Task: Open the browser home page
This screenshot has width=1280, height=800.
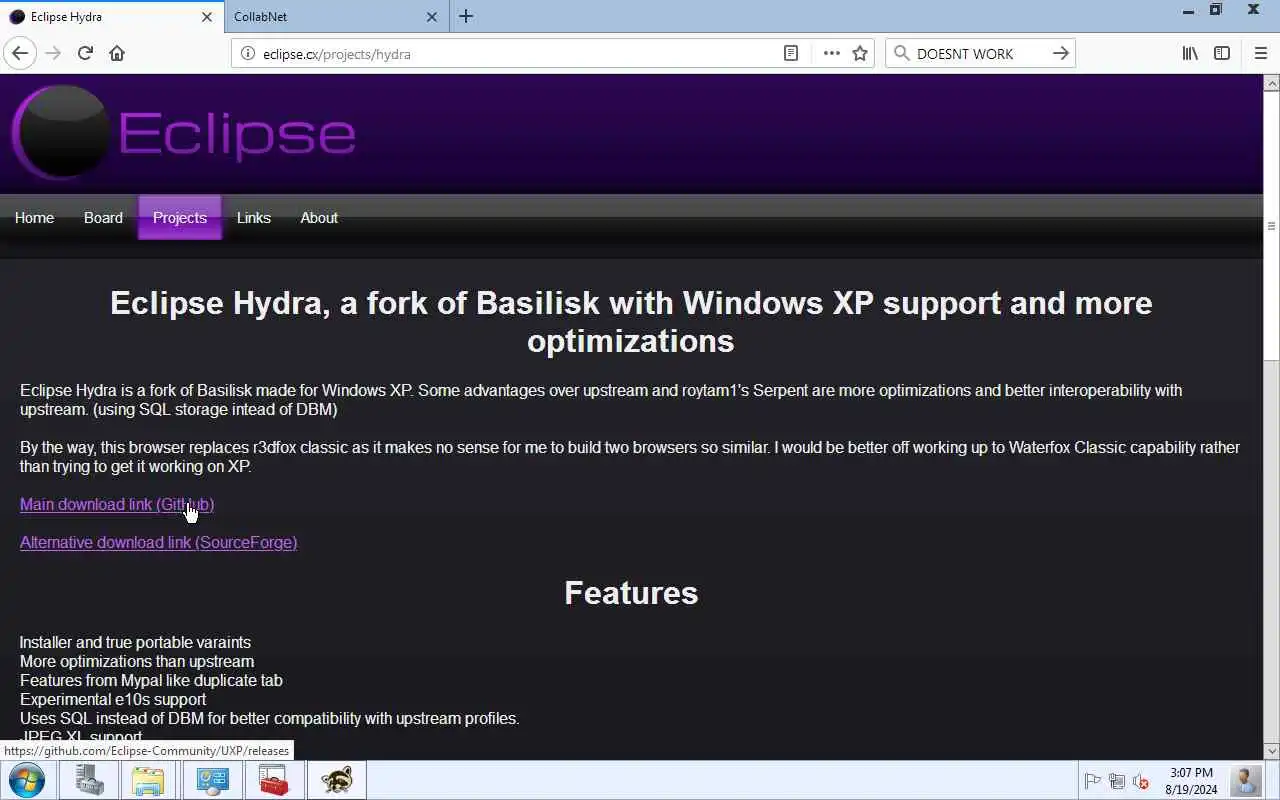Action: click(x=117, y=54)
